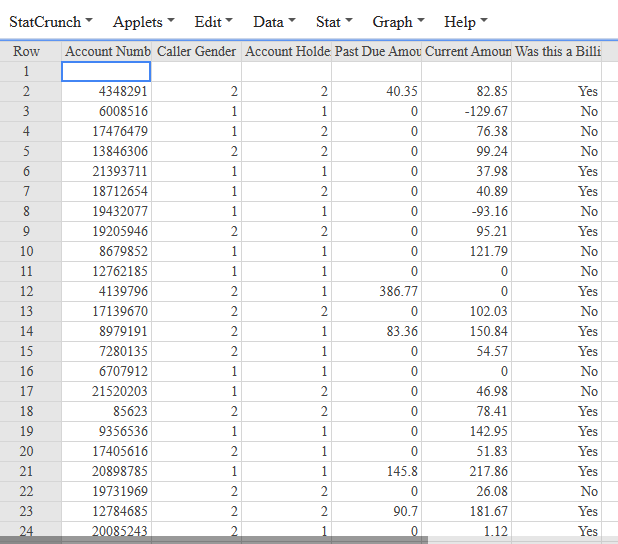618x544 pixels.
Task: Click 'No' in row 22 billing column
Action: coord(557,492)
